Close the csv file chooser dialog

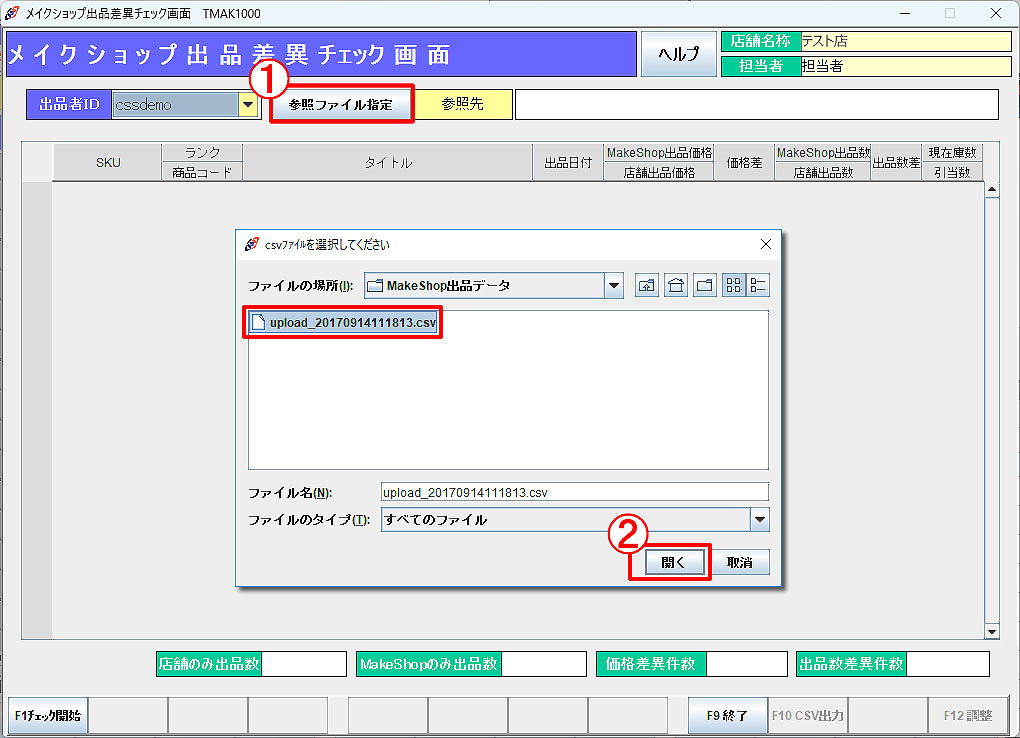(x=766, y=244)
